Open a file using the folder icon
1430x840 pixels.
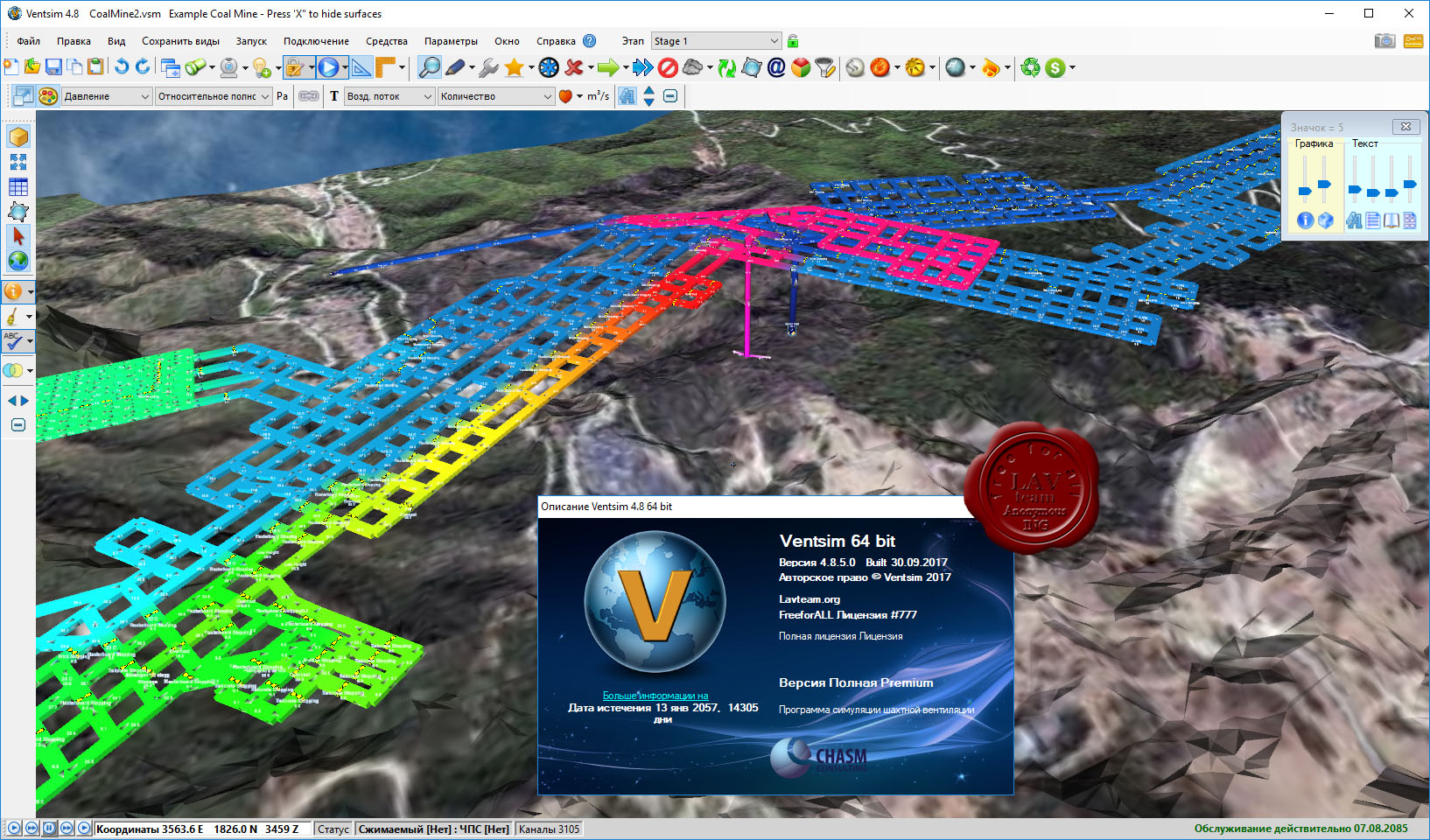(x=32, y=67)
